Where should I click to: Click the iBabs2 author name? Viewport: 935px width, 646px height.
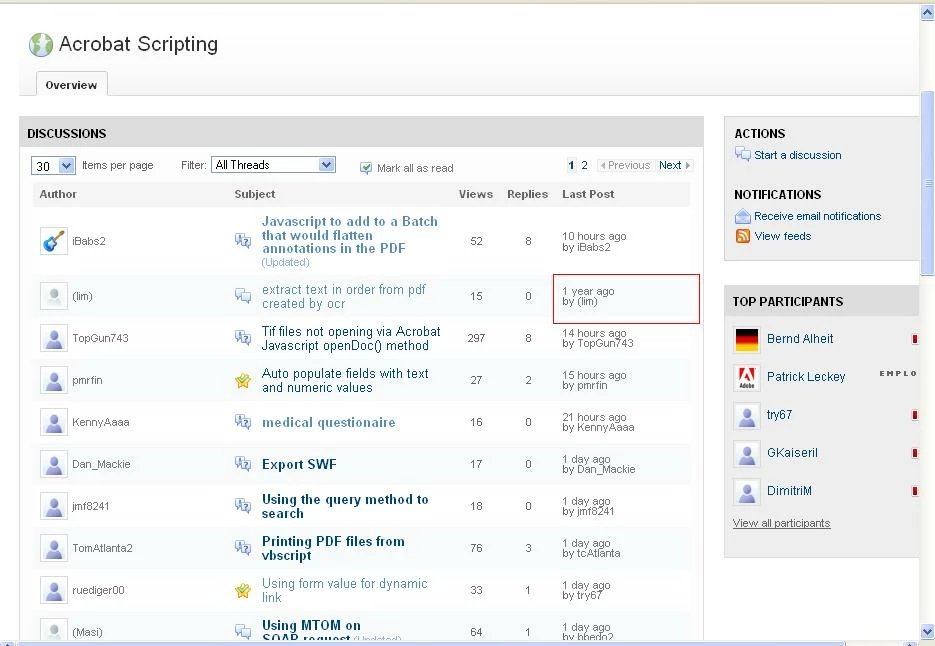89,241
